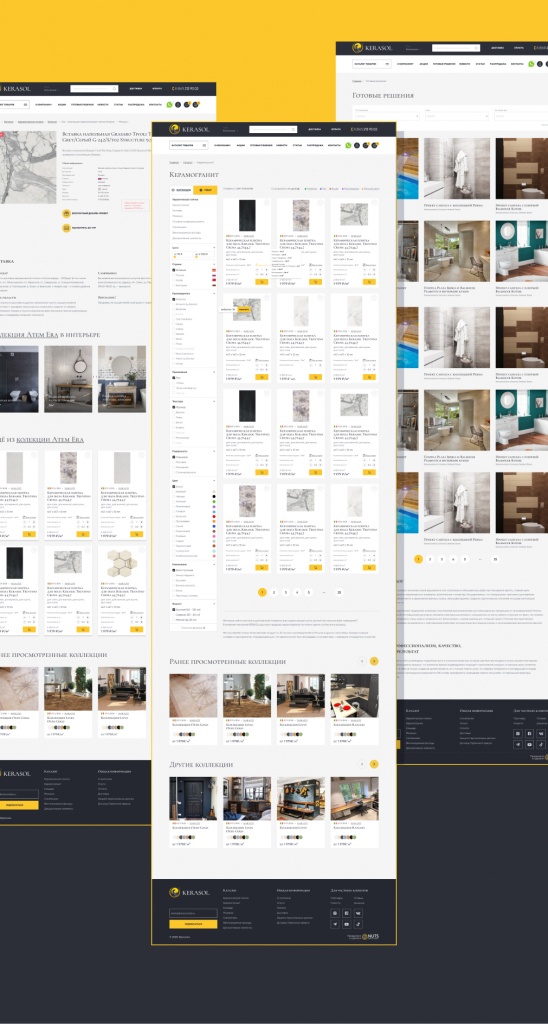This screenshot has width=548, height=1024.
Task: Collapse the Цена filter section
Action: tap(214, 248)
